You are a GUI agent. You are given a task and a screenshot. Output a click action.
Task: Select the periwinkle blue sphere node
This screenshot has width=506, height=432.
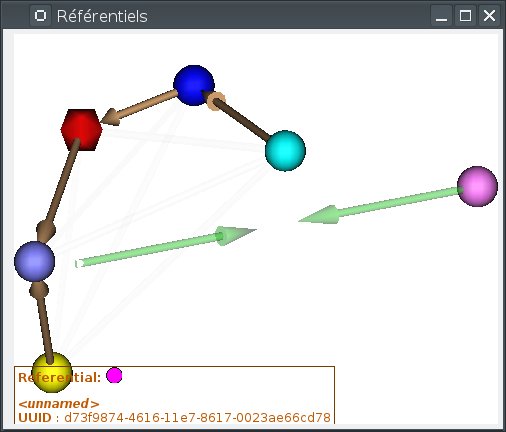34,261
